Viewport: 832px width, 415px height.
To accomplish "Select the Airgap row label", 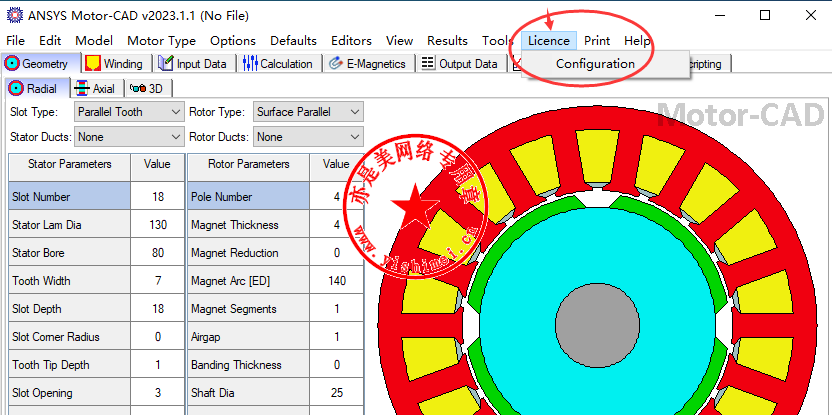I will (248, 337).
